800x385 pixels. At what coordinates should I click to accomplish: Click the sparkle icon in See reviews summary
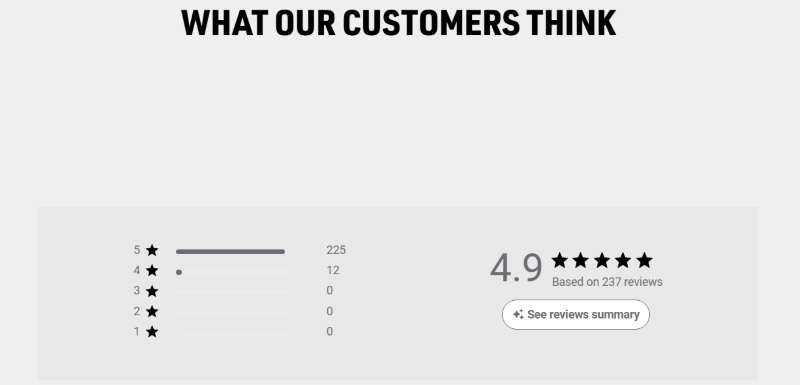pos(518,315)
